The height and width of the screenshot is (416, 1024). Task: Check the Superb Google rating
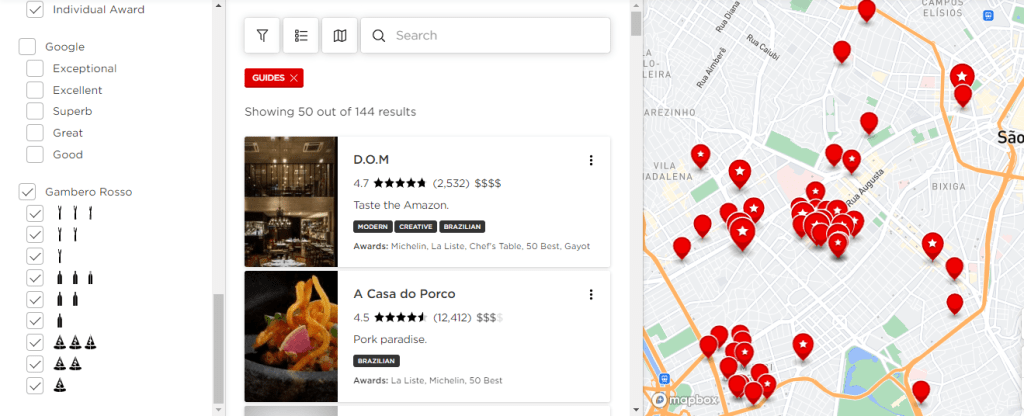point(35,112)
